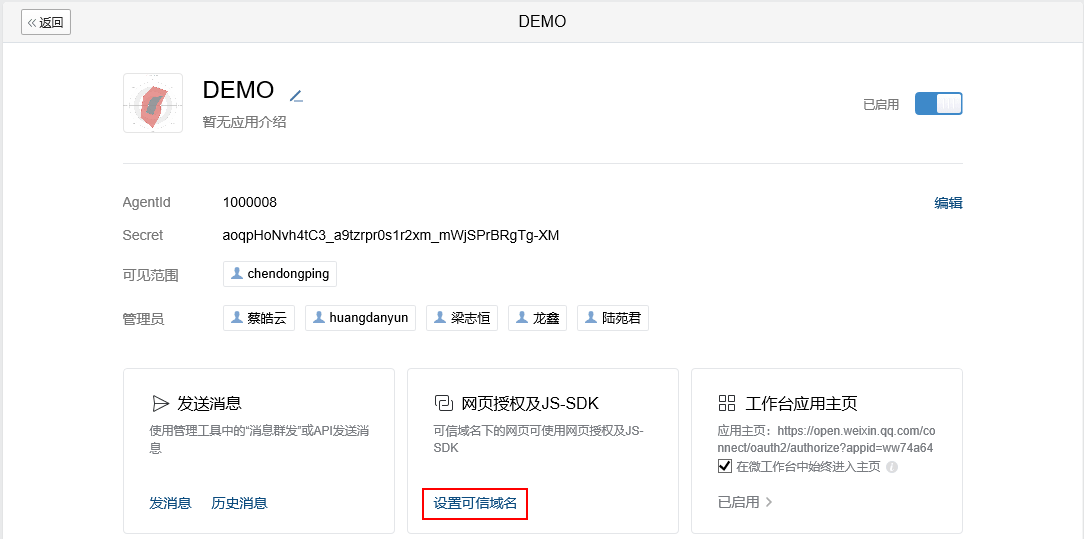Screen dimensions: 1084x539
Task: Click the DEMO application logo thumbnail
Action: pos(153,103)
